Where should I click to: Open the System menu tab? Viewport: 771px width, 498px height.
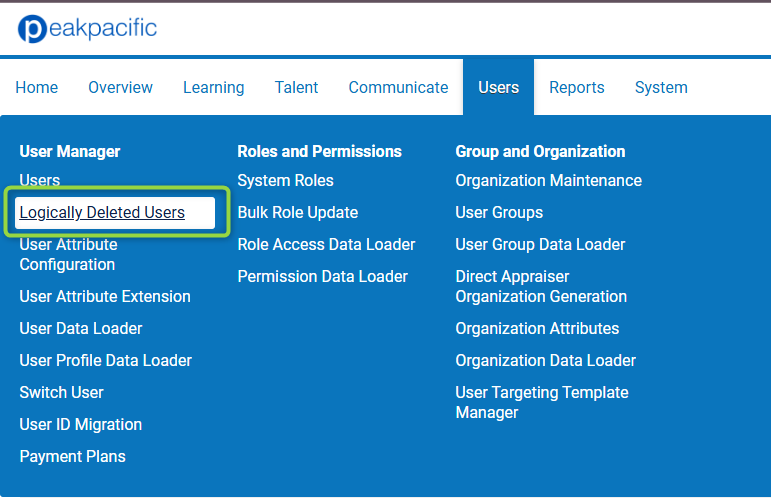click(x=661, y=88)
